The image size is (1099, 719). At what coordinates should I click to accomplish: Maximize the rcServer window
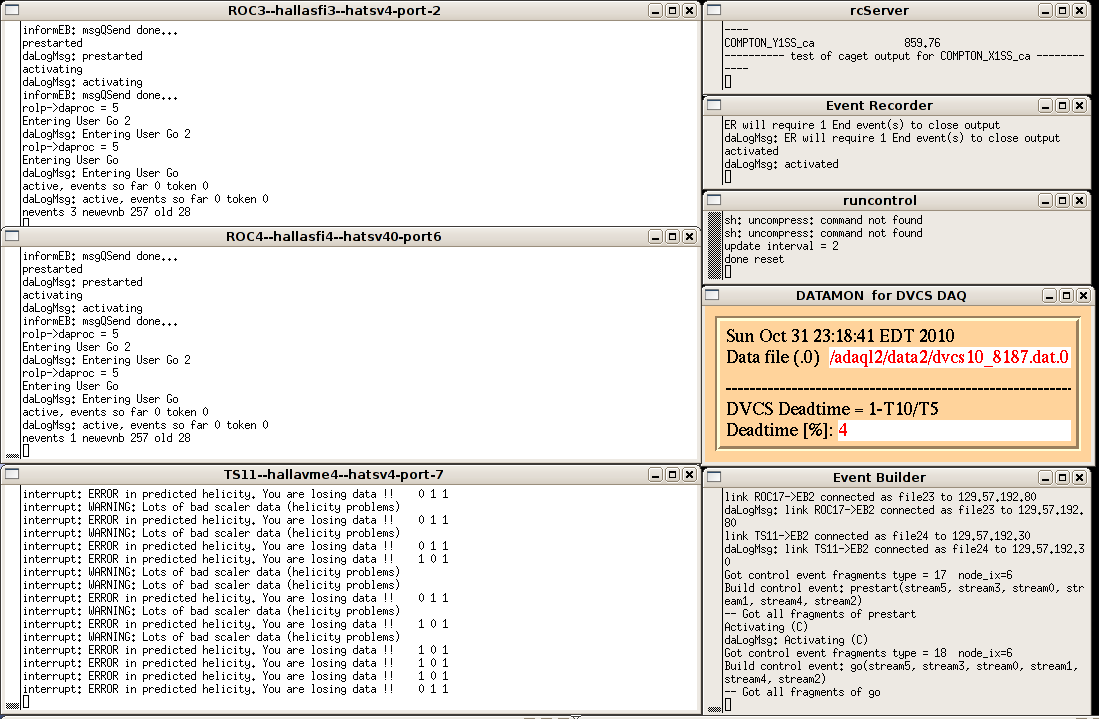(x=1062, y=11)
